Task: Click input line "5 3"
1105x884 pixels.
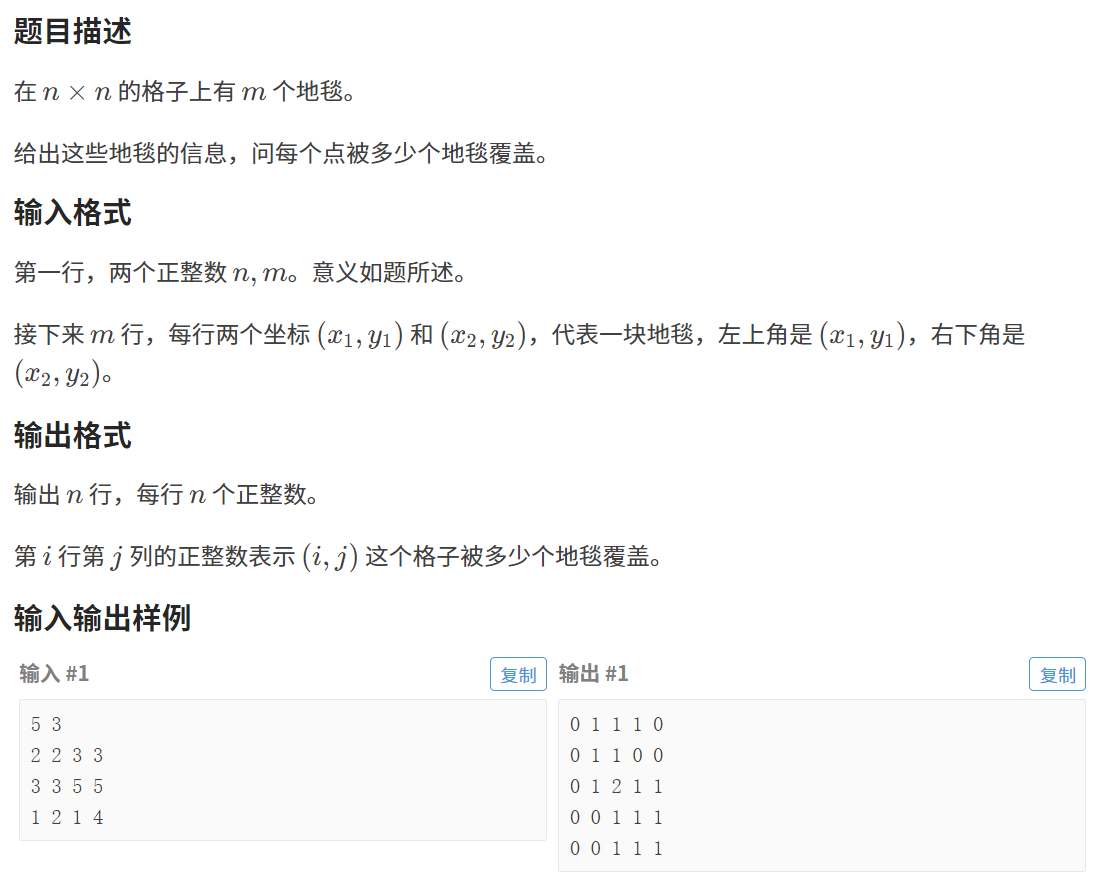Action: (47, 725)
